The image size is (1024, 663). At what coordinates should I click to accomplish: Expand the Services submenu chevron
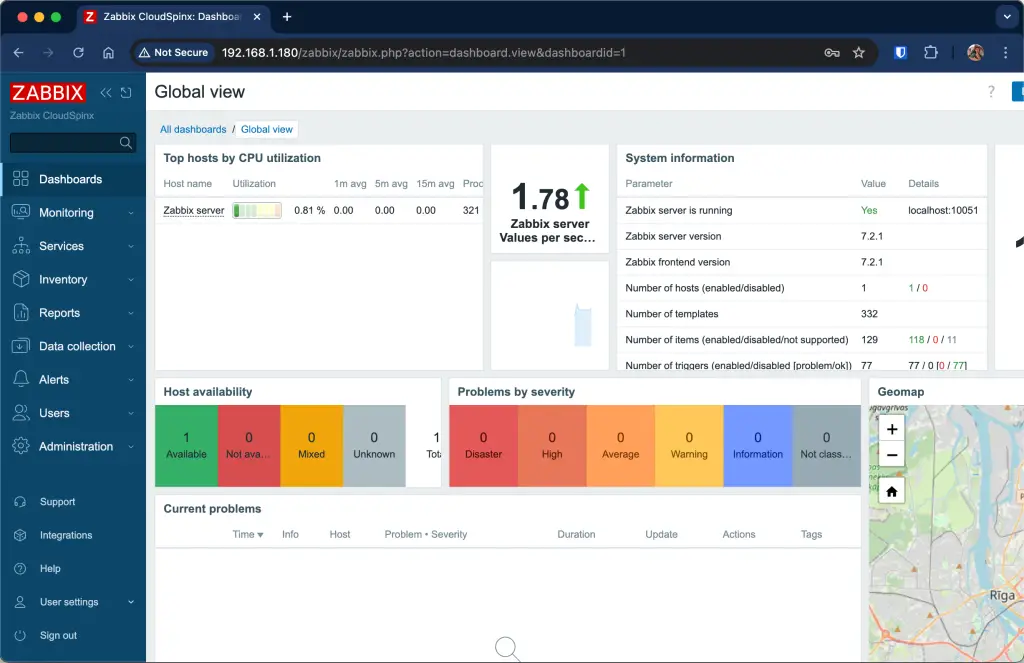(x=132, y=246)
